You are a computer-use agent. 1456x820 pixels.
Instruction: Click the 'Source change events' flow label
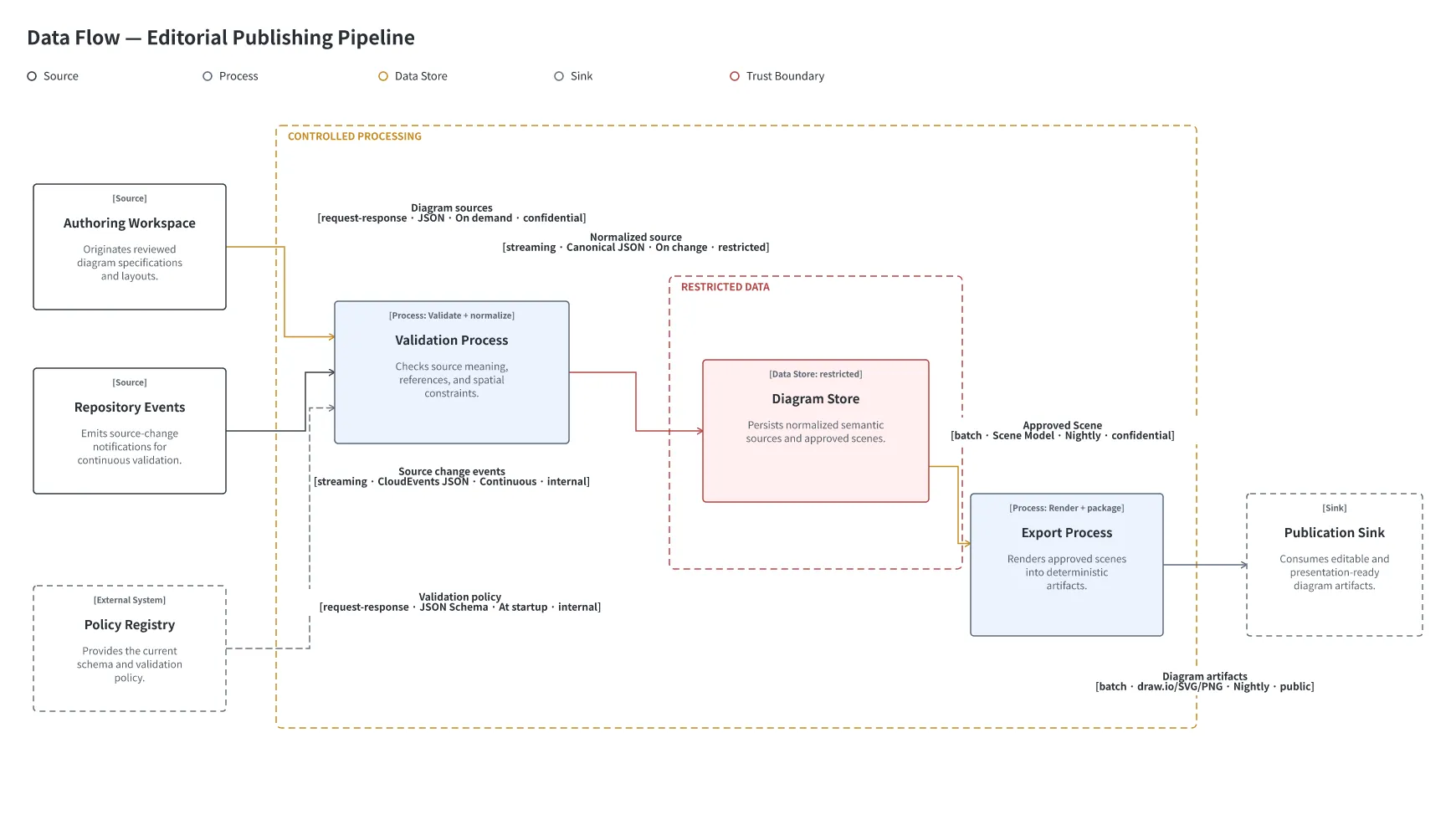[452, 471]
